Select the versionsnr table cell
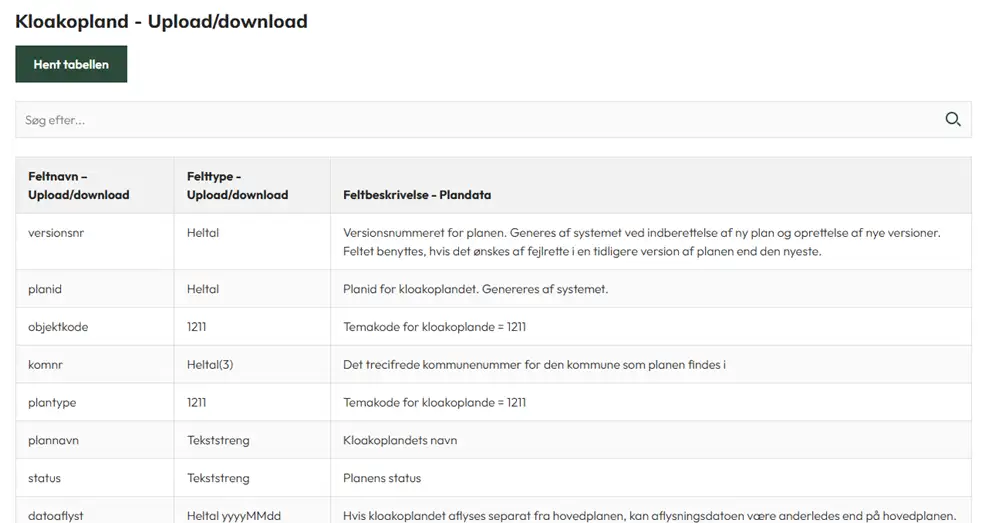The image size is (992, 523). (x=95, y=242)
